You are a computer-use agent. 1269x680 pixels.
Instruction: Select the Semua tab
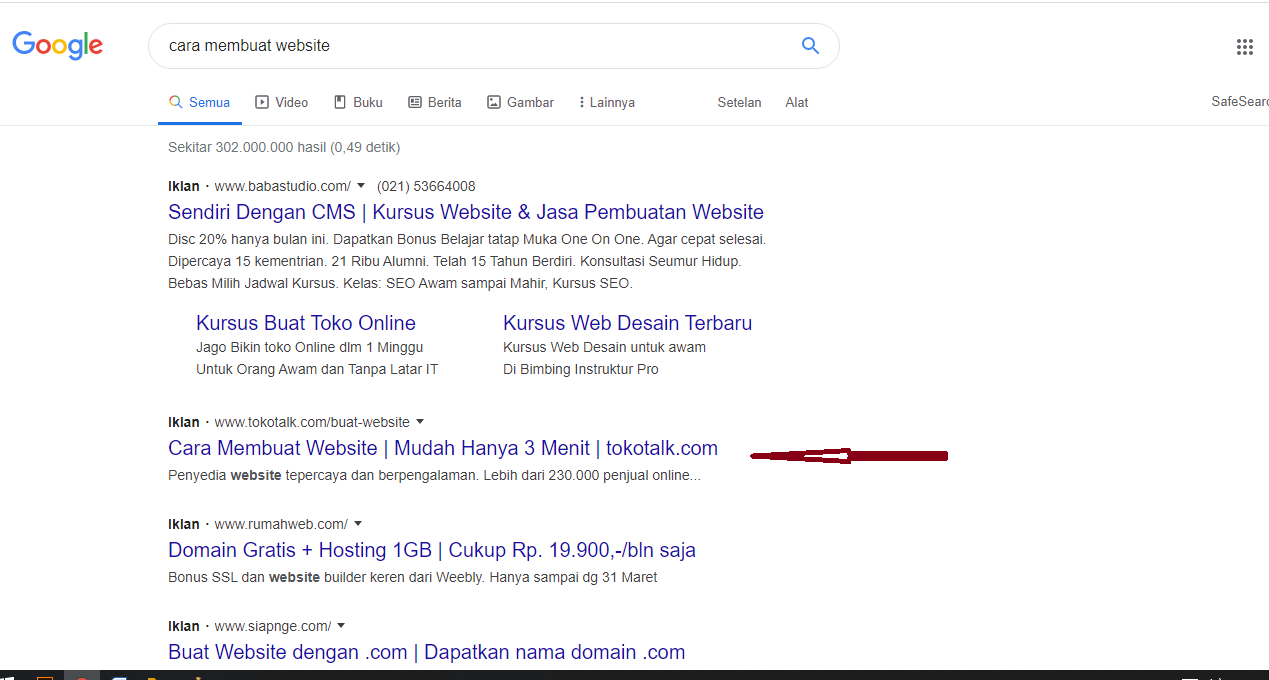point(200,102)
